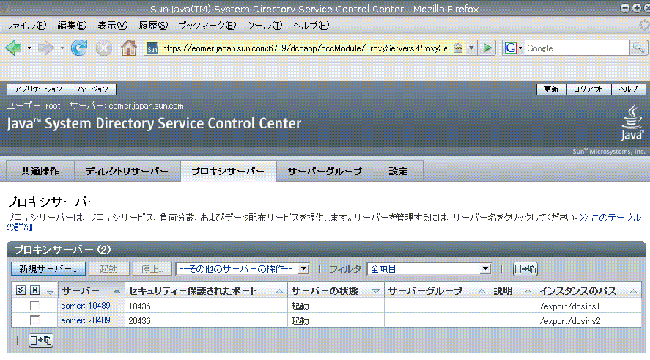The image size is (650, 360).
Task: Click the 更新 button in the masthead
Action: coord(551,89)
